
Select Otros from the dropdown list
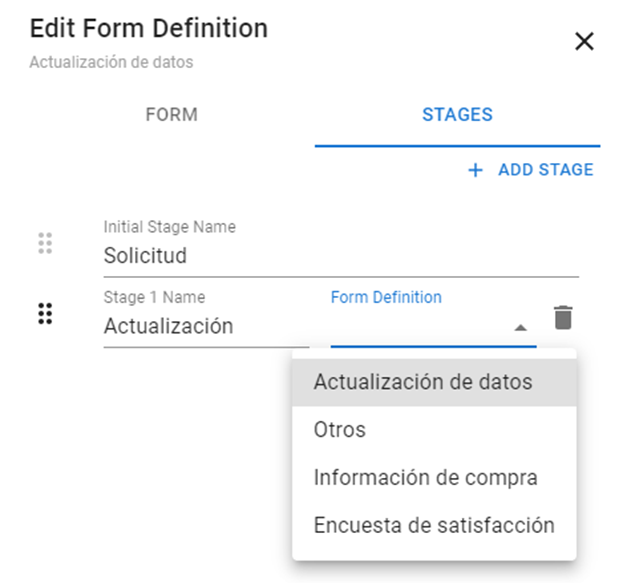(x=340, y=430)
